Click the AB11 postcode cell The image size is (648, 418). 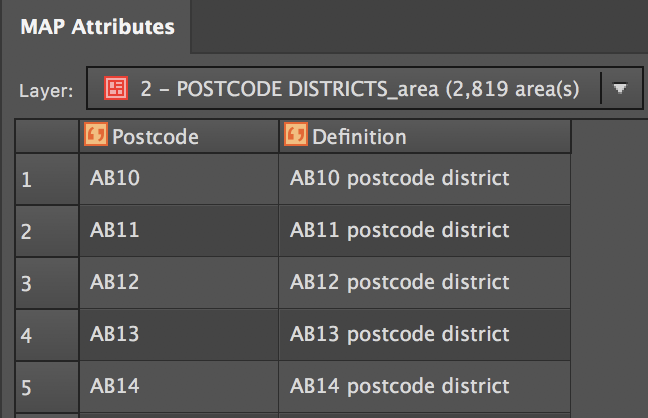(179, 231)
